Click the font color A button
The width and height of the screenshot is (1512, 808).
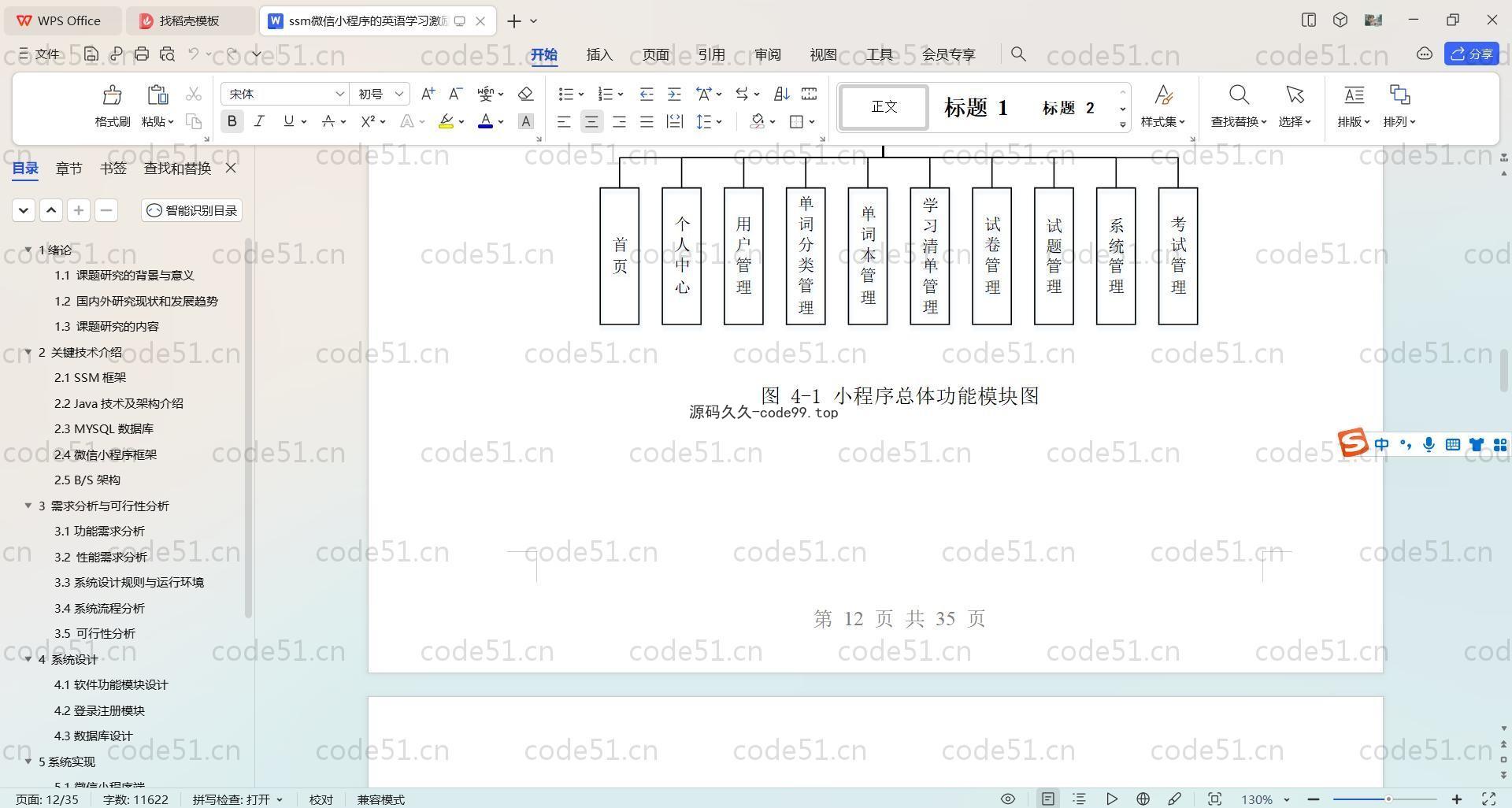(x=485, y=121)
